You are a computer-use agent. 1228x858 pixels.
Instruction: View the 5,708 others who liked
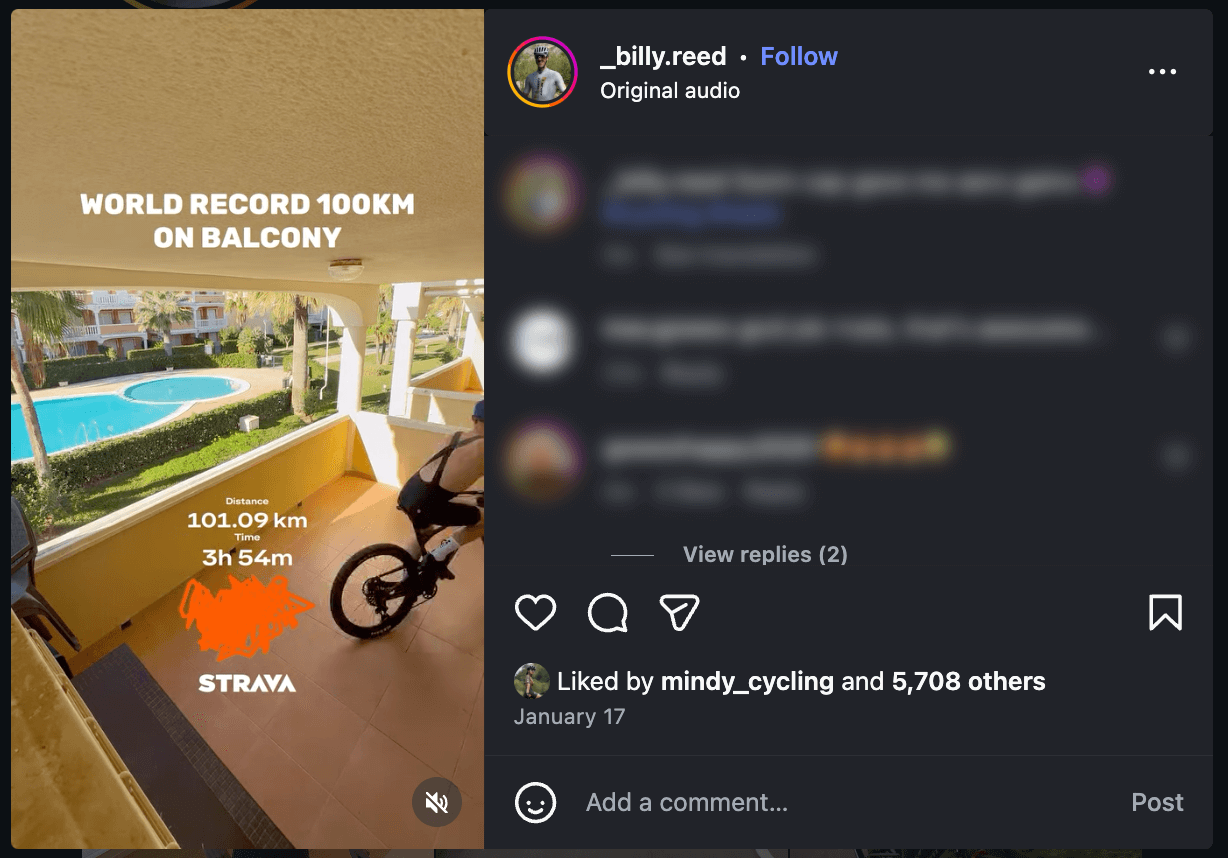coord(968,682)
